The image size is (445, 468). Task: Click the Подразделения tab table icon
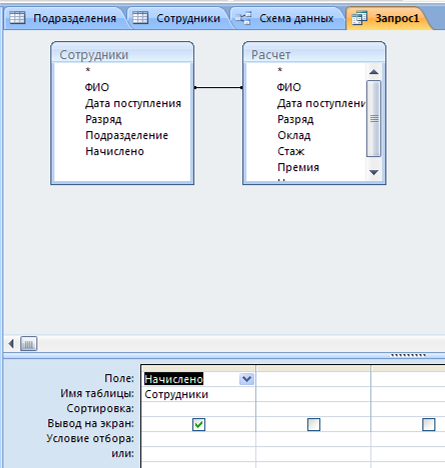click(17, 18)
